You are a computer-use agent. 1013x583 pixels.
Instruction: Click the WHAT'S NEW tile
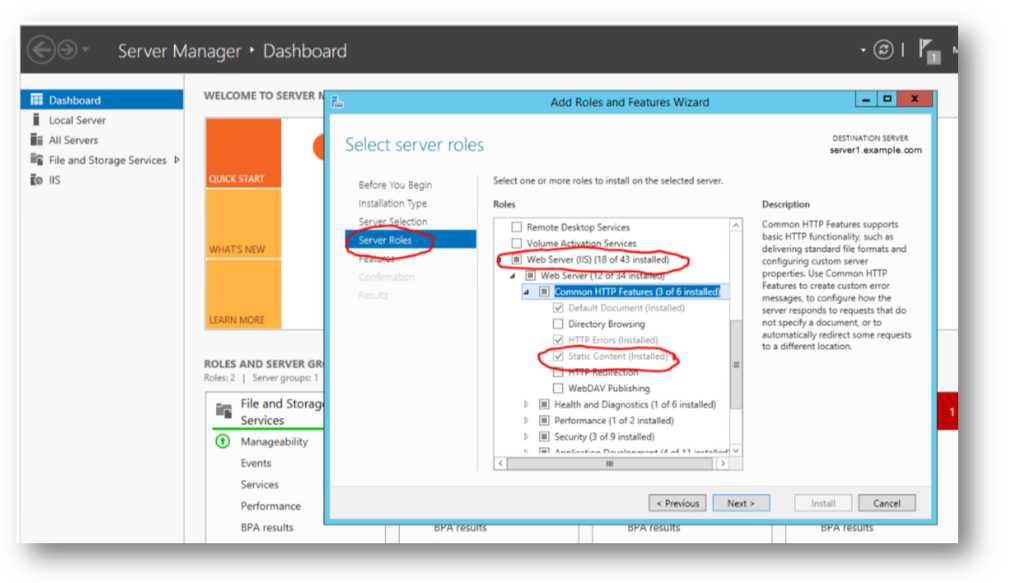coord(244,224)
